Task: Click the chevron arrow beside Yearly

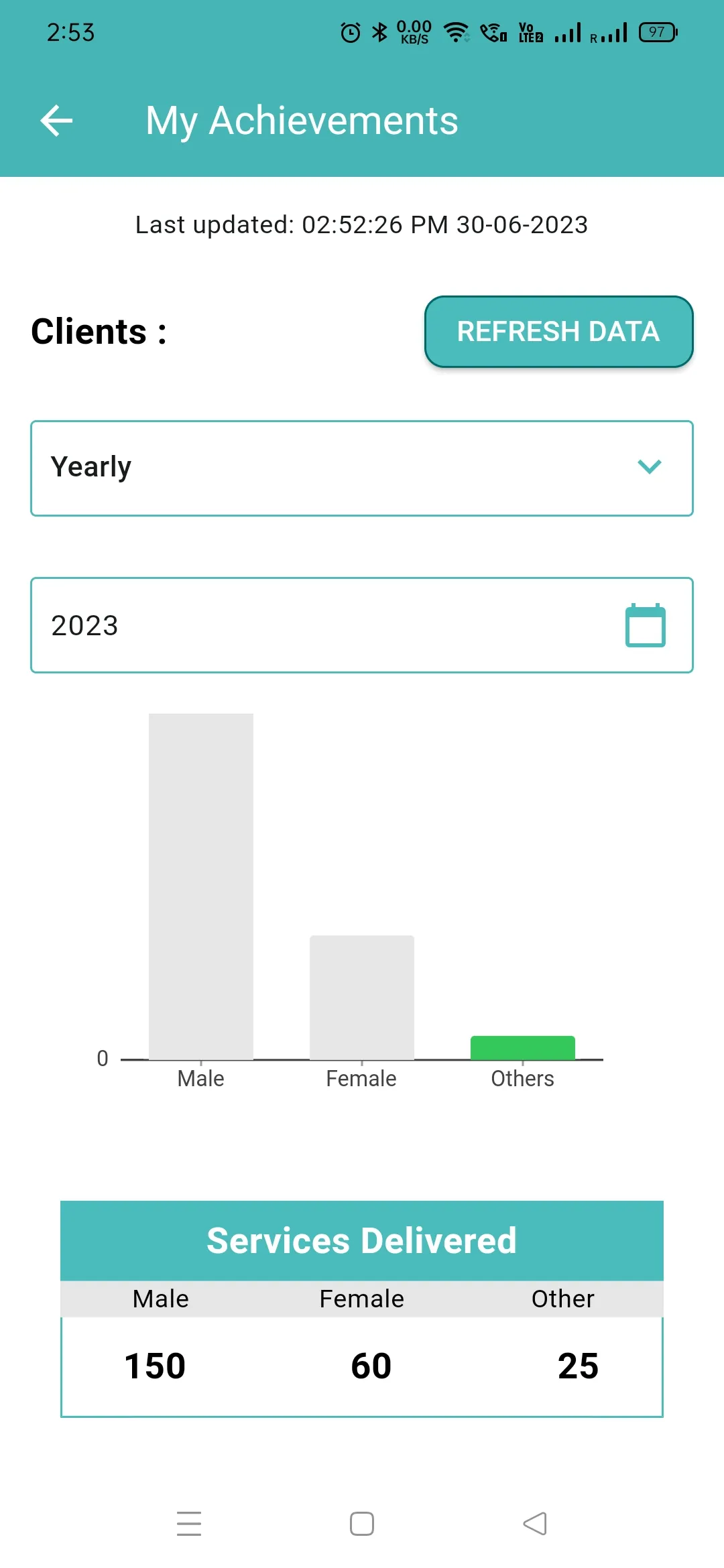Action: (x=649, y=467)
